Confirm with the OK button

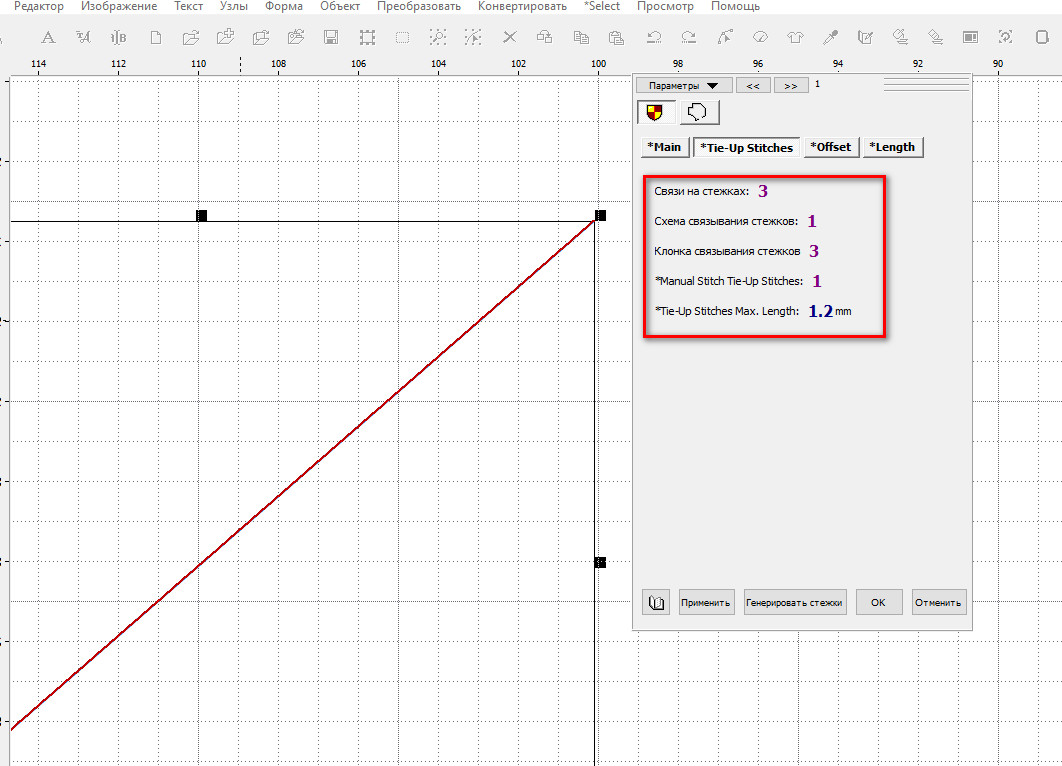[878, 602]
